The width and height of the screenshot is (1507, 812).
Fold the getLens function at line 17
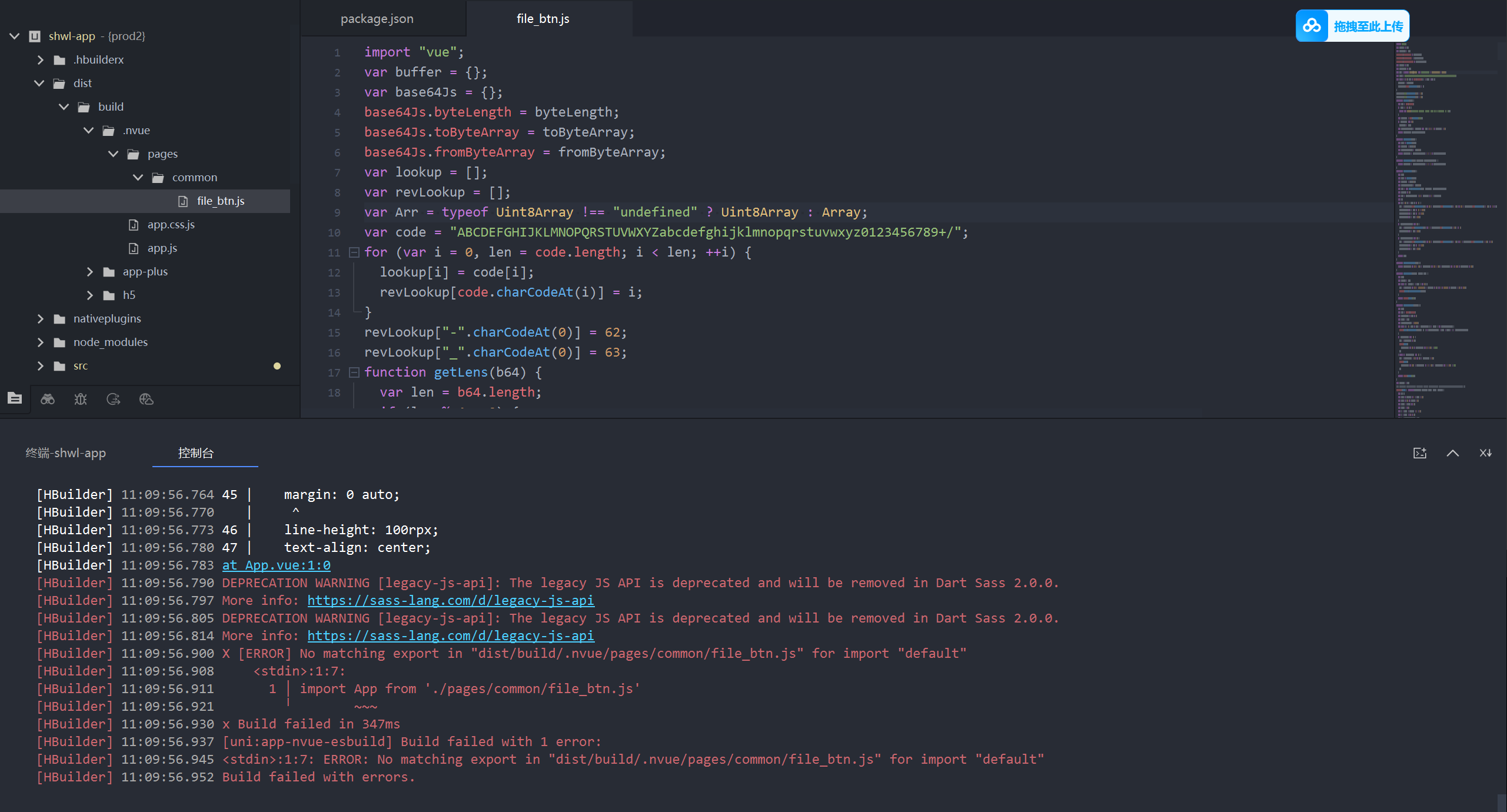354,372
